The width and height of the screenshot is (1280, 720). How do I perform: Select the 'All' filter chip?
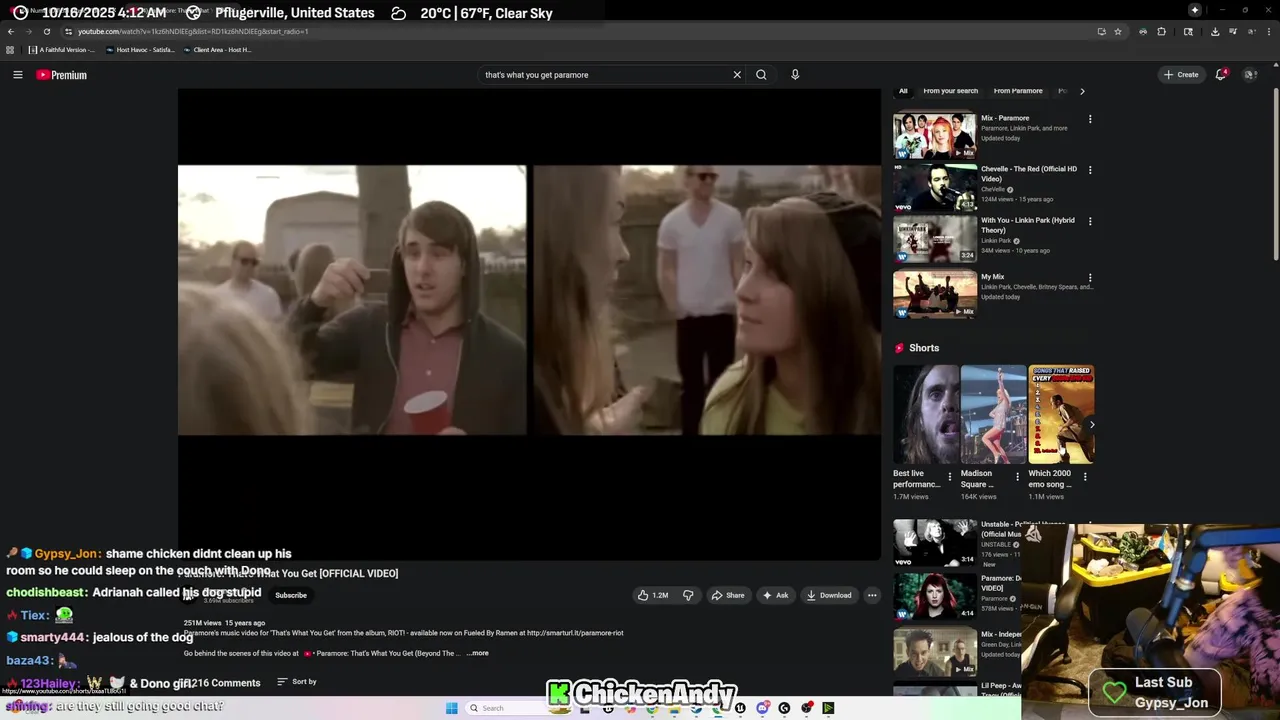[903, 91]
